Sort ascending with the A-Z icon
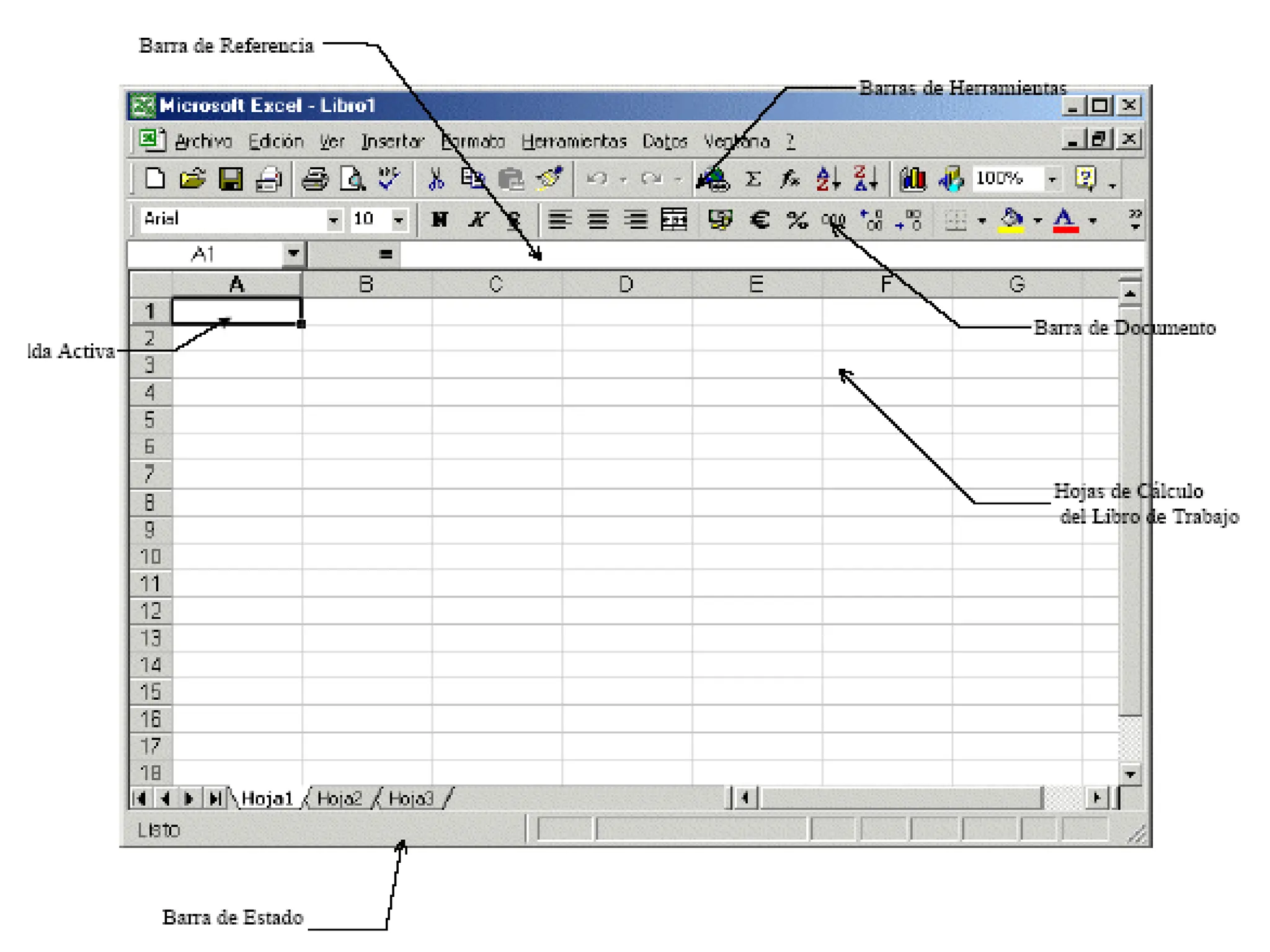Screen dimensions: 1270x952 tap(827, 180)
